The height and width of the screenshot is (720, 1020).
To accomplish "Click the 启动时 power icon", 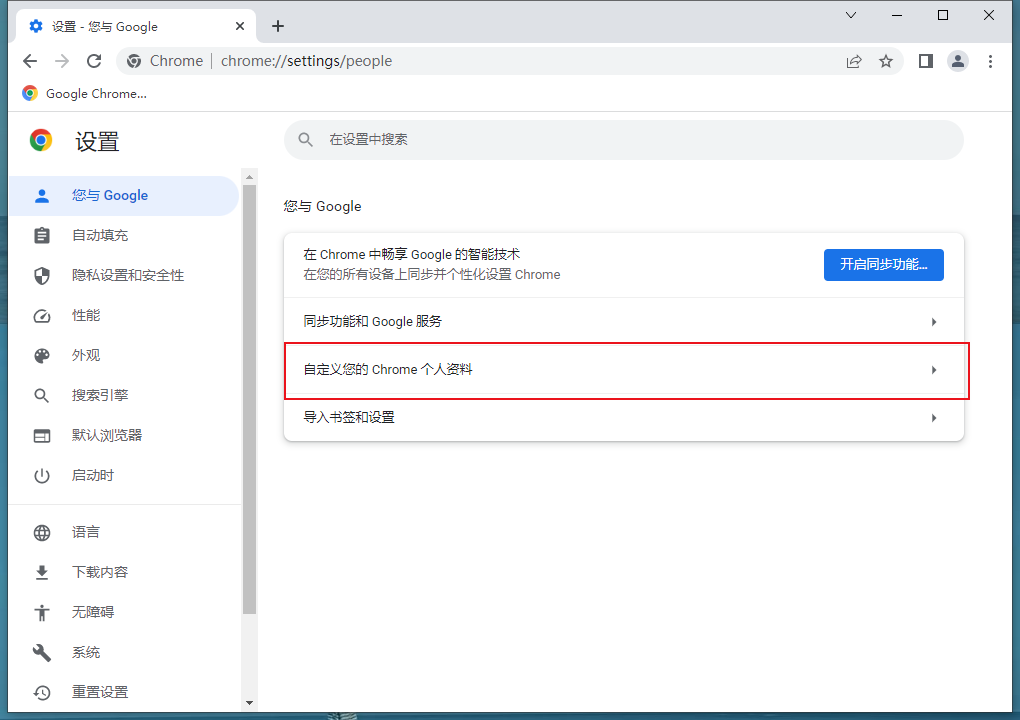I will 41,475.
